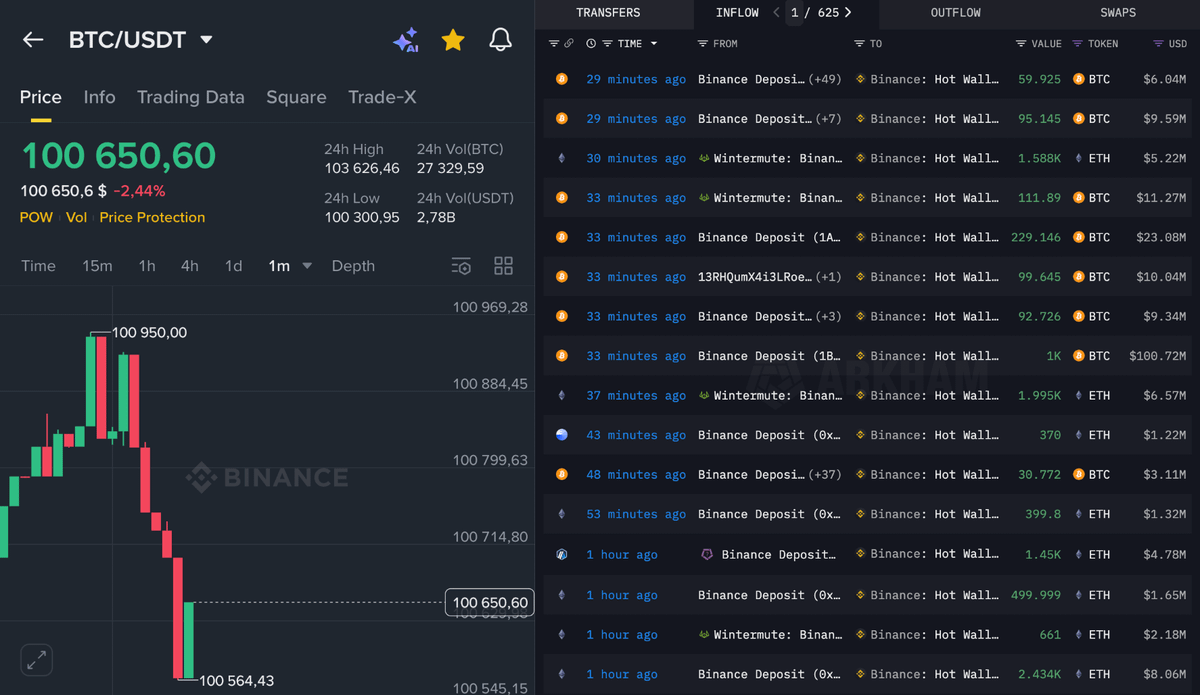The width and height of the screenshot is (1200, 695).
Task: Open Binance Deposit (1A sender in $23.08M row
Action: pyautogui.click(x=770, y=238)
